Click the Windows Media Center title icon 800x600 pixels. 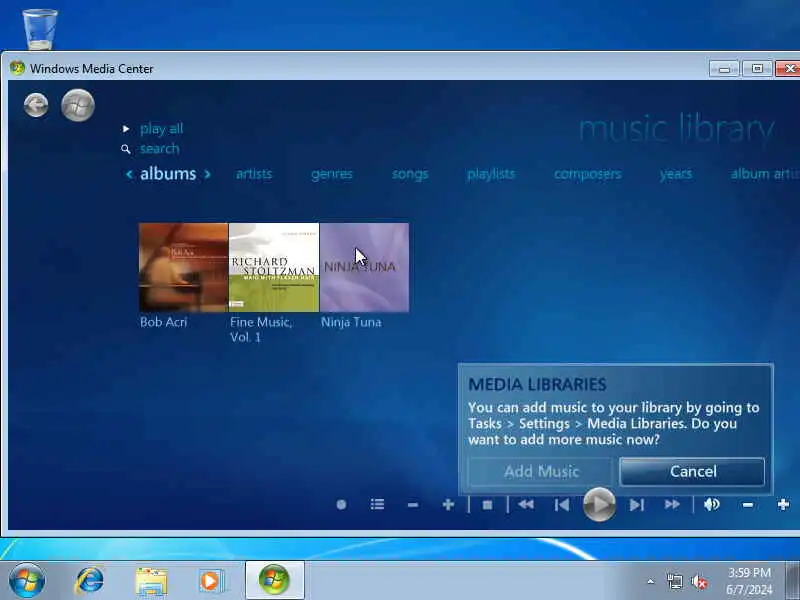click(x=17, y=68)
